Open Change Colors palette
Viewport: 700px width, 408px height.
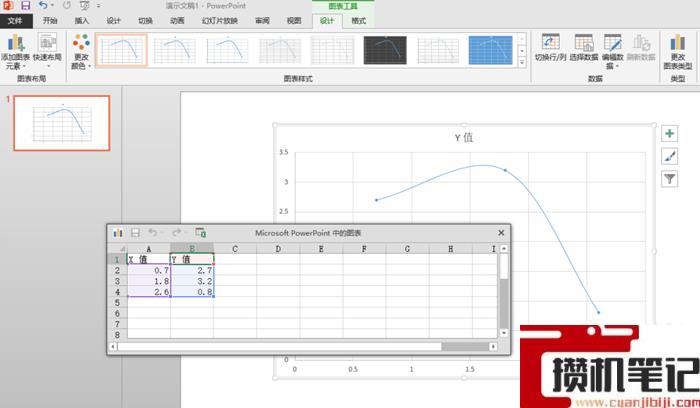81,51
